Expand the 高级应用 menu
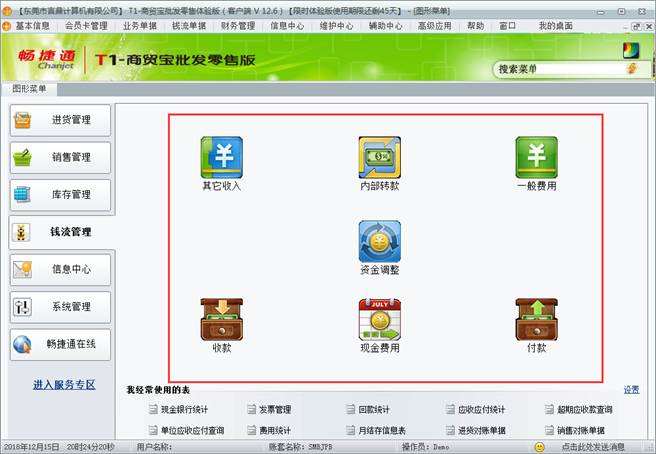656x454 pixels. pos(435,26)
